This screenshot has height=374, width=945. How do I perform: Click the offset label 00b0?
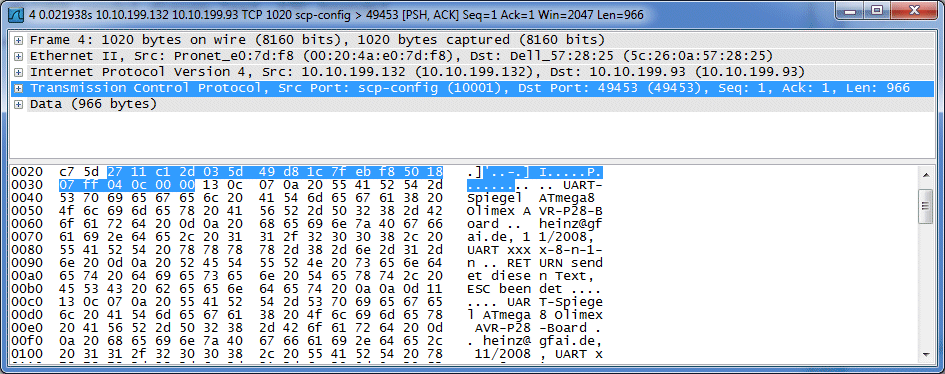(27, 291)
